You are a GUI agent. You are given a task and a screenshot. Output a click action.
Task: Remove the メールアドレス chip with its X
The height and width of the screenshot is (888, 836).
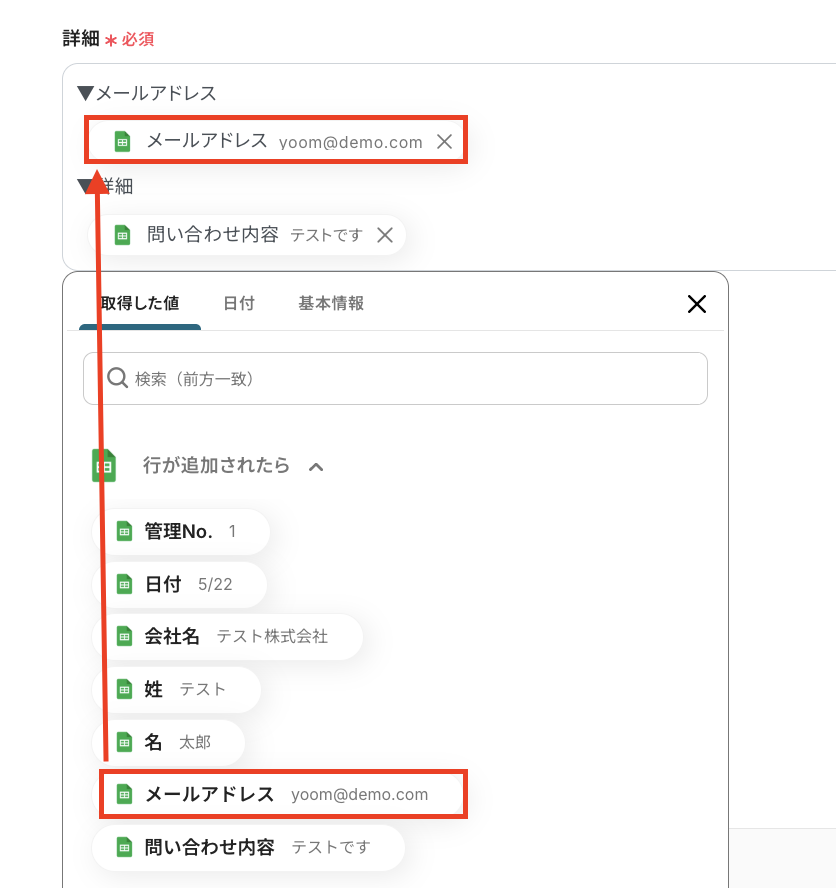click(445, 142)
